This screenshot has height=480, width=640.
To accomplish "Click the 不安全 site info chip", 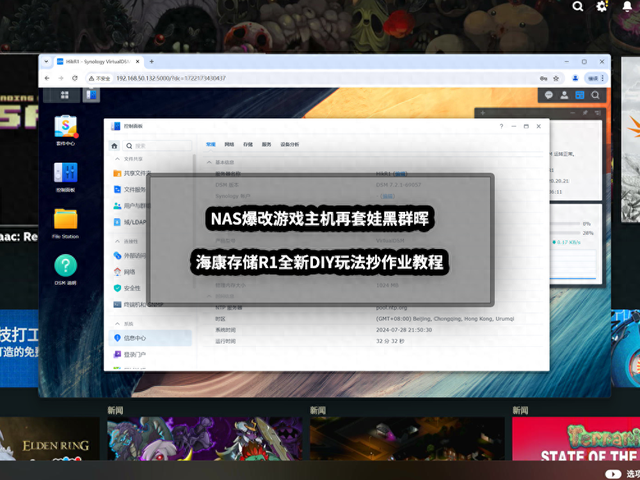I will (x=100, y=78).
